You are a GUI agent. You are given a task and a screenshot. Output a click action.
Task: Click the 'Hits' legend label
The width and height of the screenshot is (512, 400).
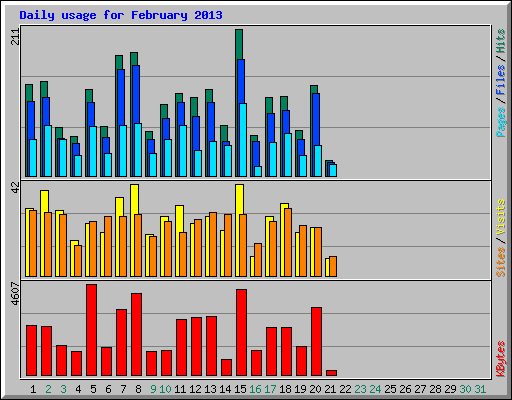tap(500, 41)
